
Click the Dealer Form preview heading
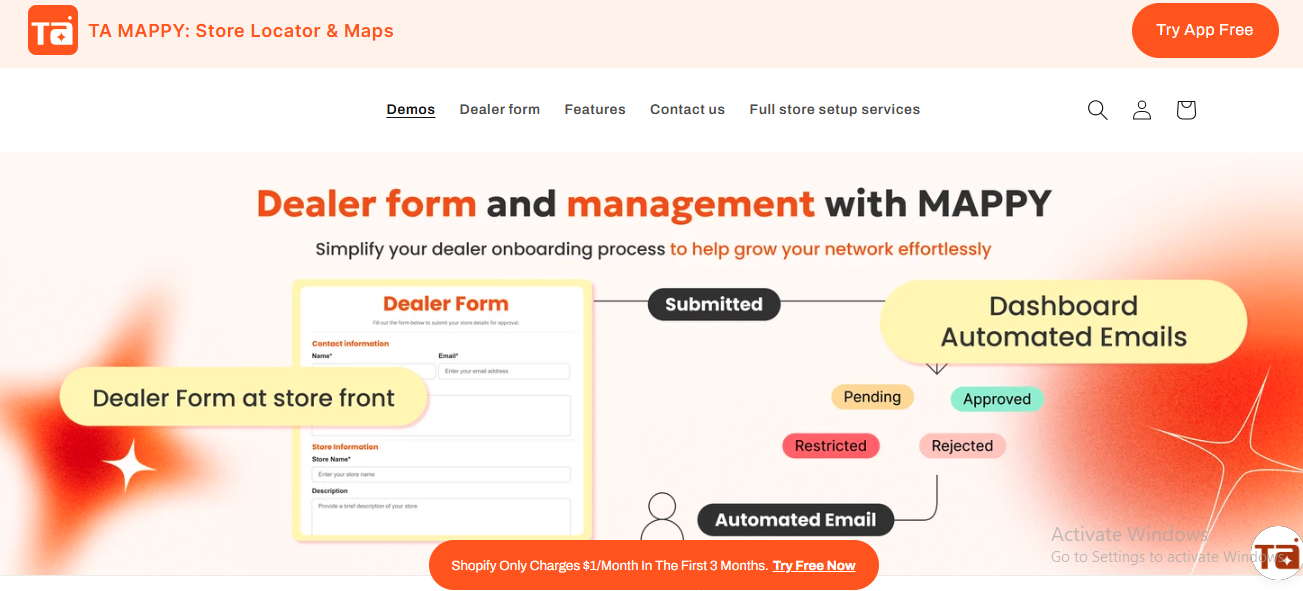coord(446,304)
